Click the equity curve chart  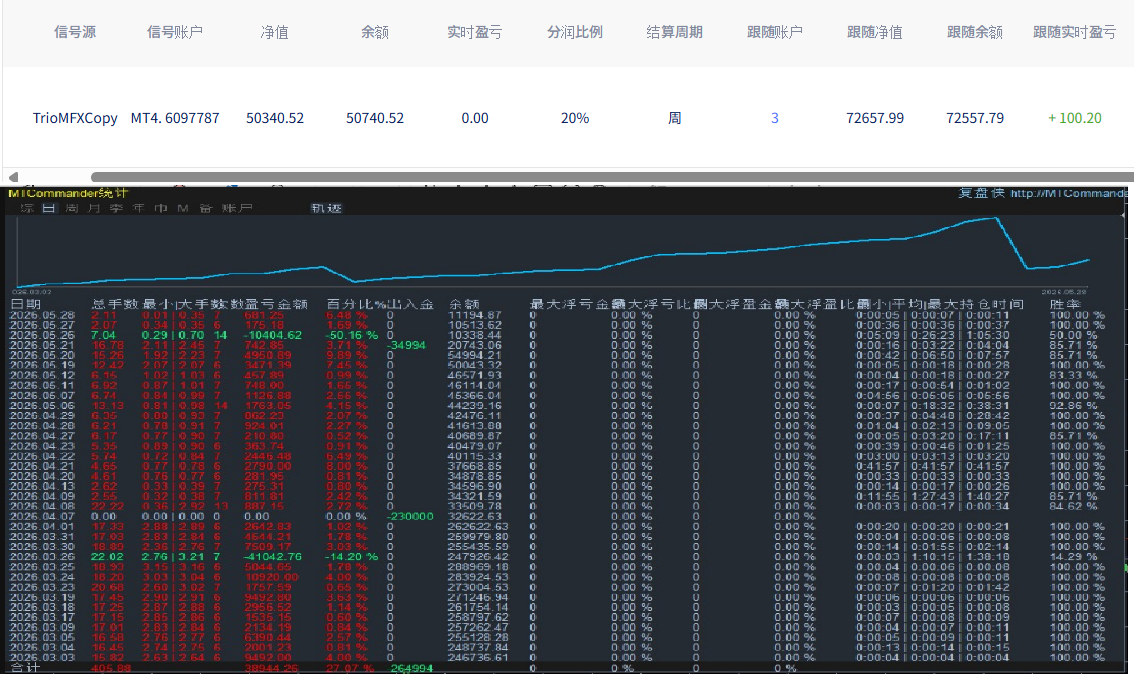(553, 254)
